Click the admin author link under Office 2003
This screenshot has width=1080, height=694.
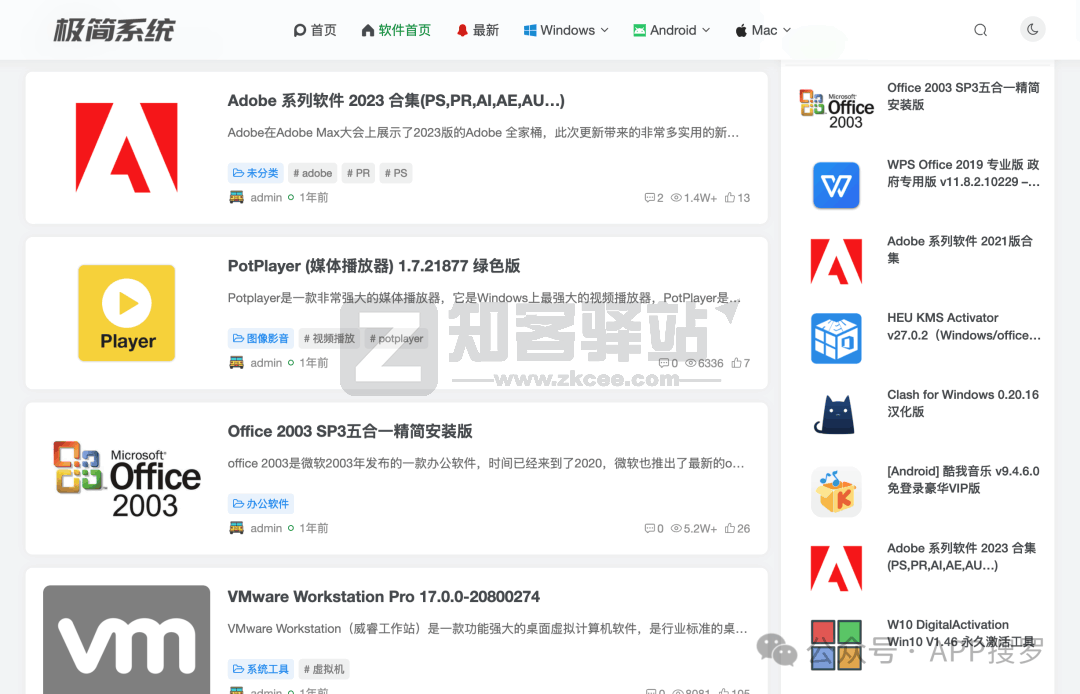(x=266, y=528)
